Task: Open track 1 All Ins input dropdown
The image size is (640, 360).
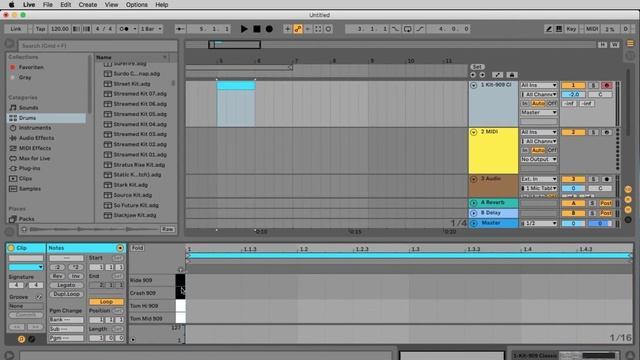Action: [539, 85]
